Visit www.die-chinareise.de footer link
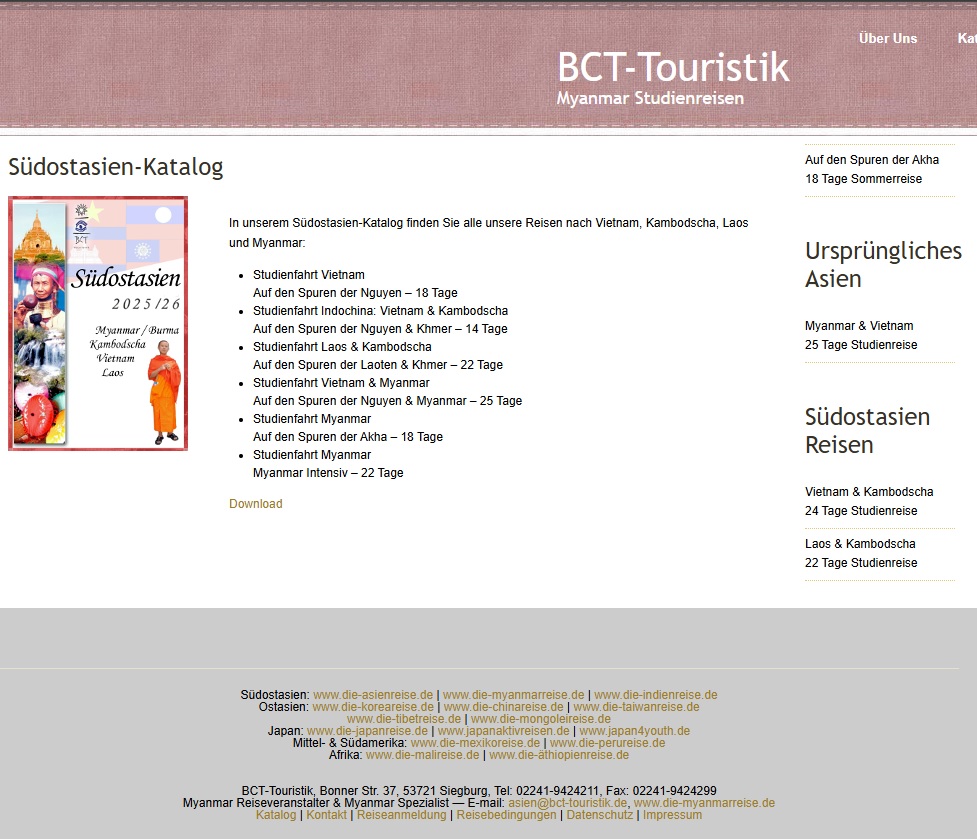The image size is (977, 839). pyautogui.click(x=503, y=707)
